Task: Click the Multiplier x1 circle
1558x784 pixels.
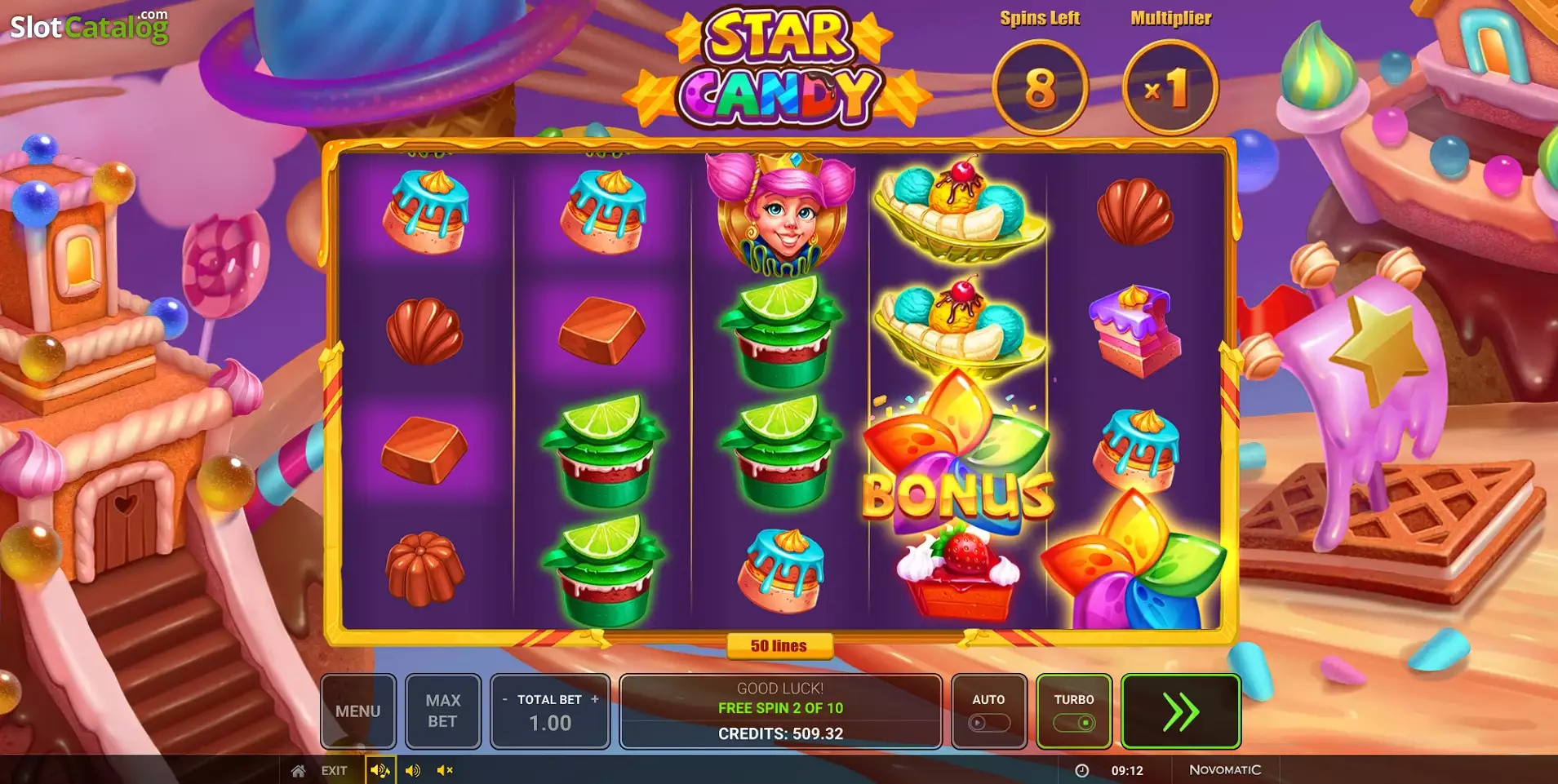Action: [1170, 87]
